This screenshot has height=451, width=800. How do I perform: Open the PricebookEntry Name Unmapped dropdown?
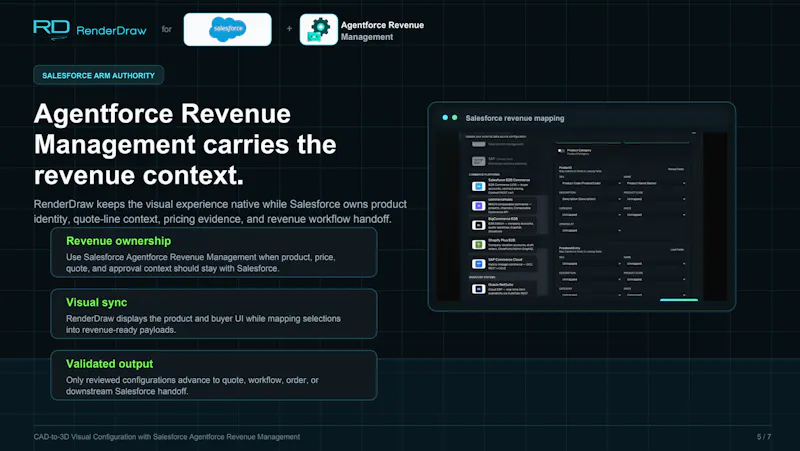click(x=656, y=264)
